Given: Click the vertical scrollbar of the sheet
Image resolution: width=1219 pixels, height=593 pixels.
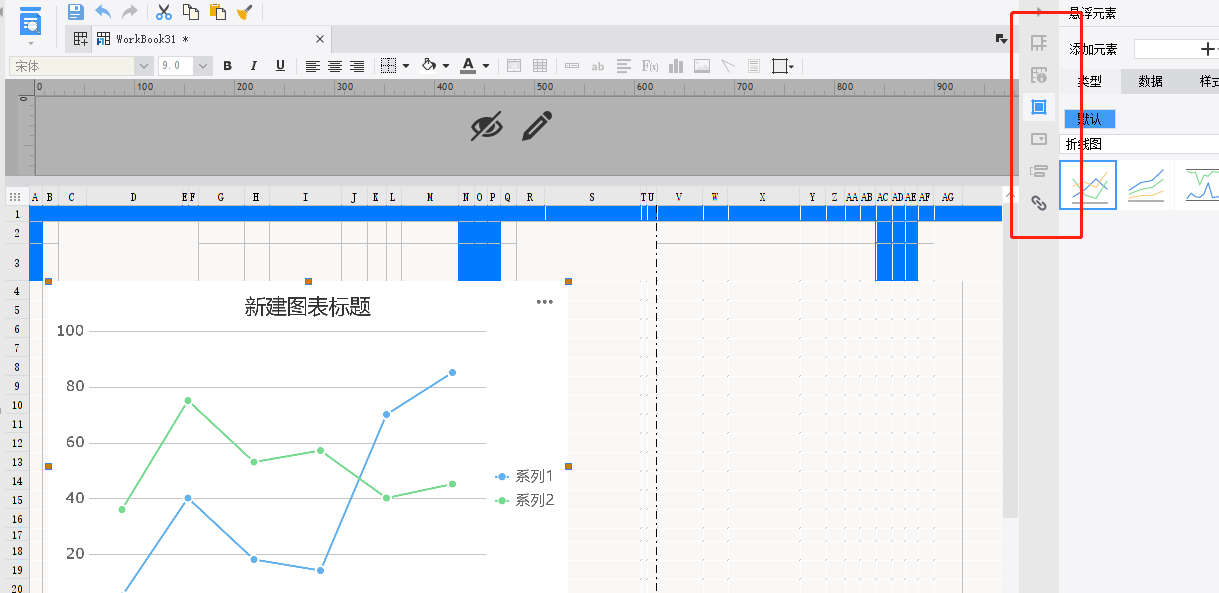Looking at the screenshot, I should [x=1010, y=360].
